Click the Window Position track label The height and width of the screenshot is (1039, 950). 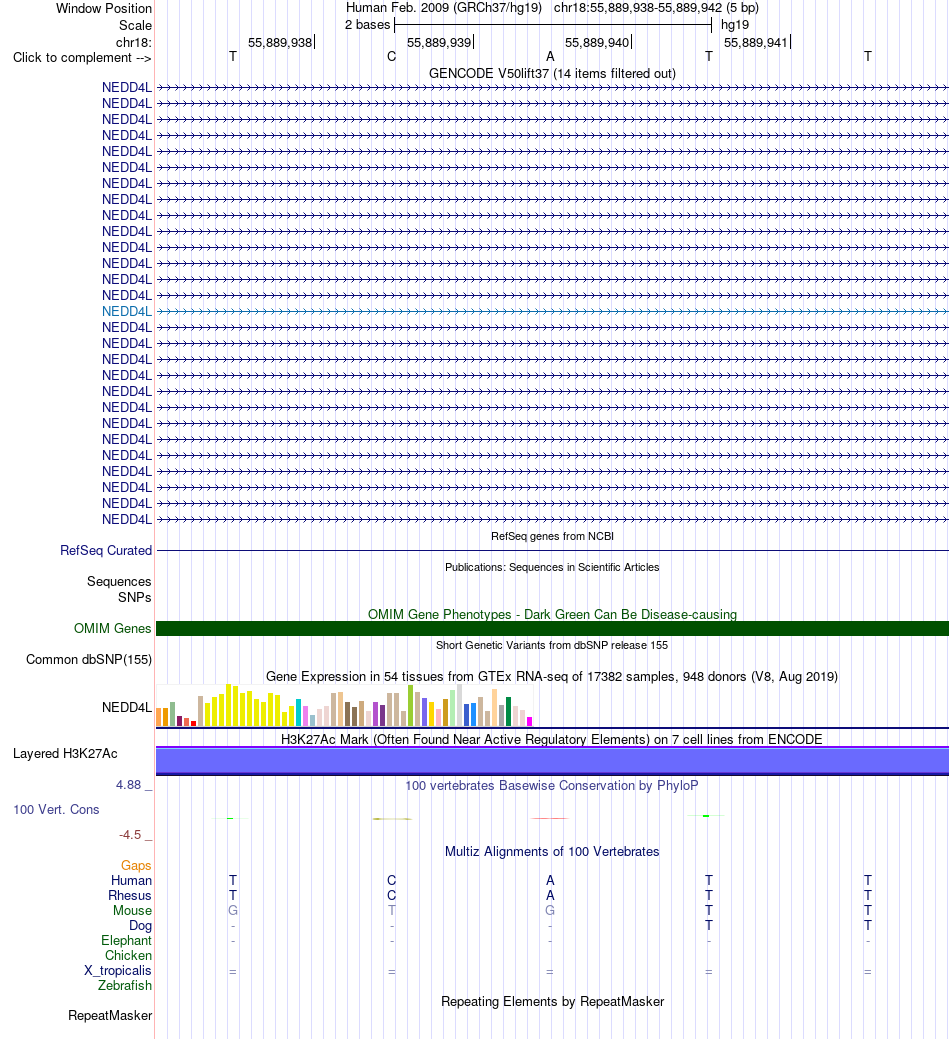click(x=103, y=9)
